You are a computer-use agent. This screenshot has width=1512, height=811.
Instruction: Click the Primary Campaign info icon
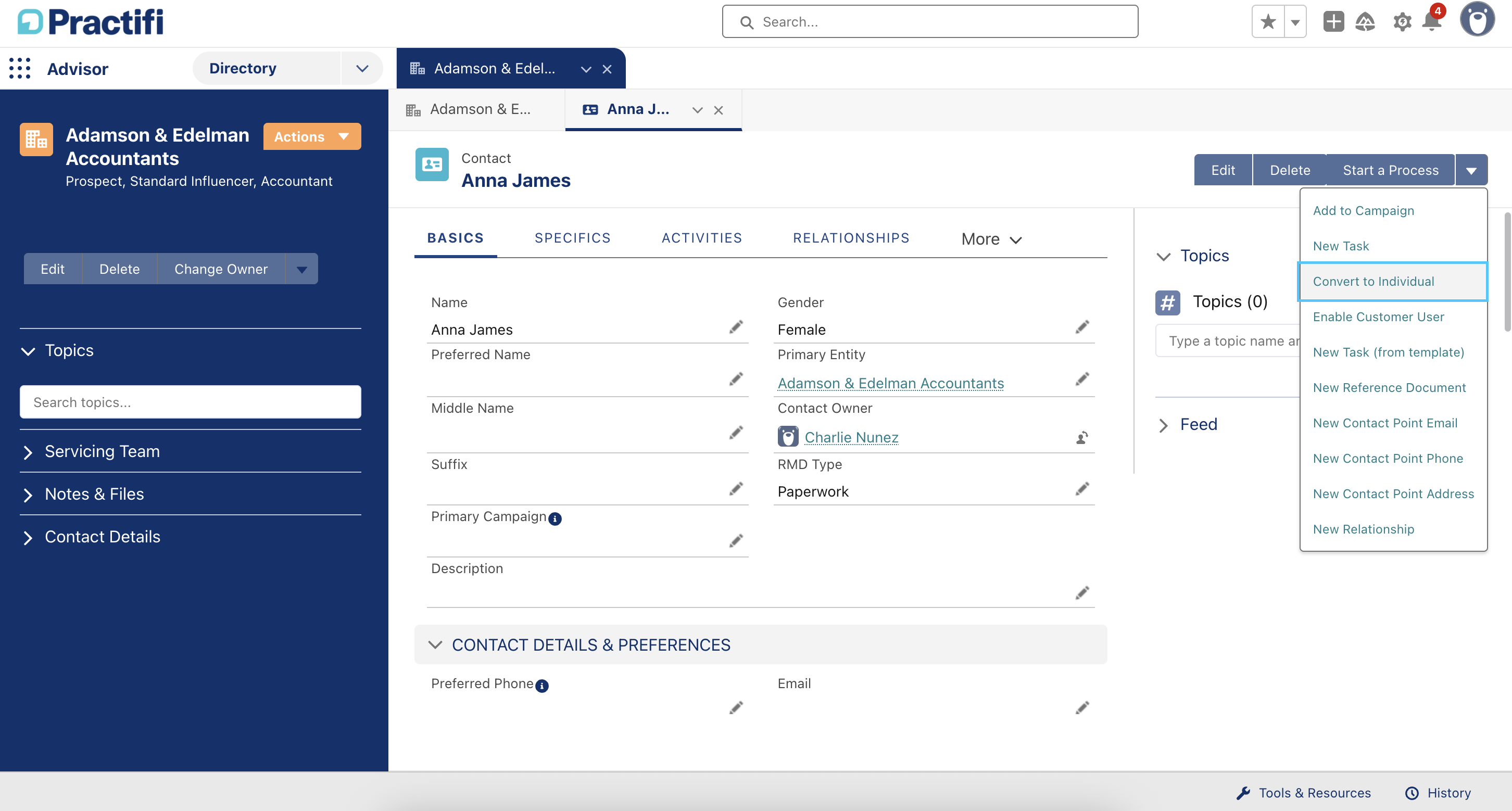(x=555, y=519)
